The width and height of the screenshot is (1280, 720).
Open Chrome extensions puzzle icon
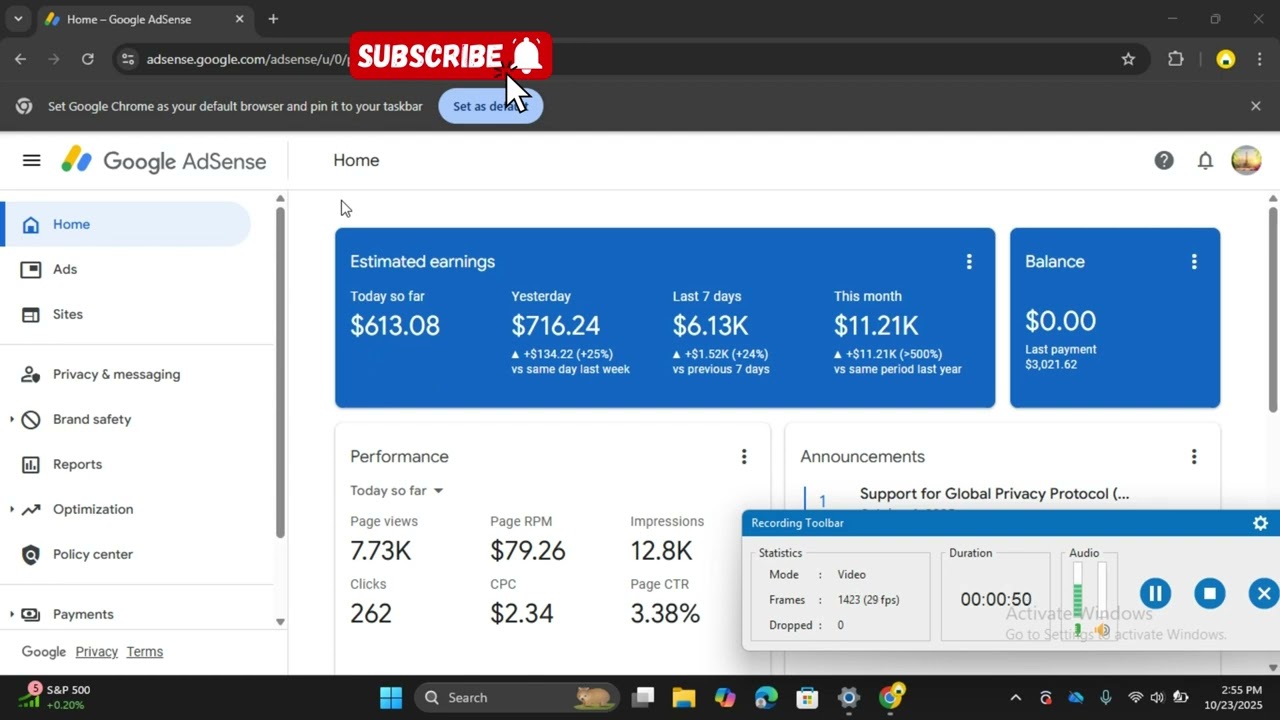(x=1176, y=59)
